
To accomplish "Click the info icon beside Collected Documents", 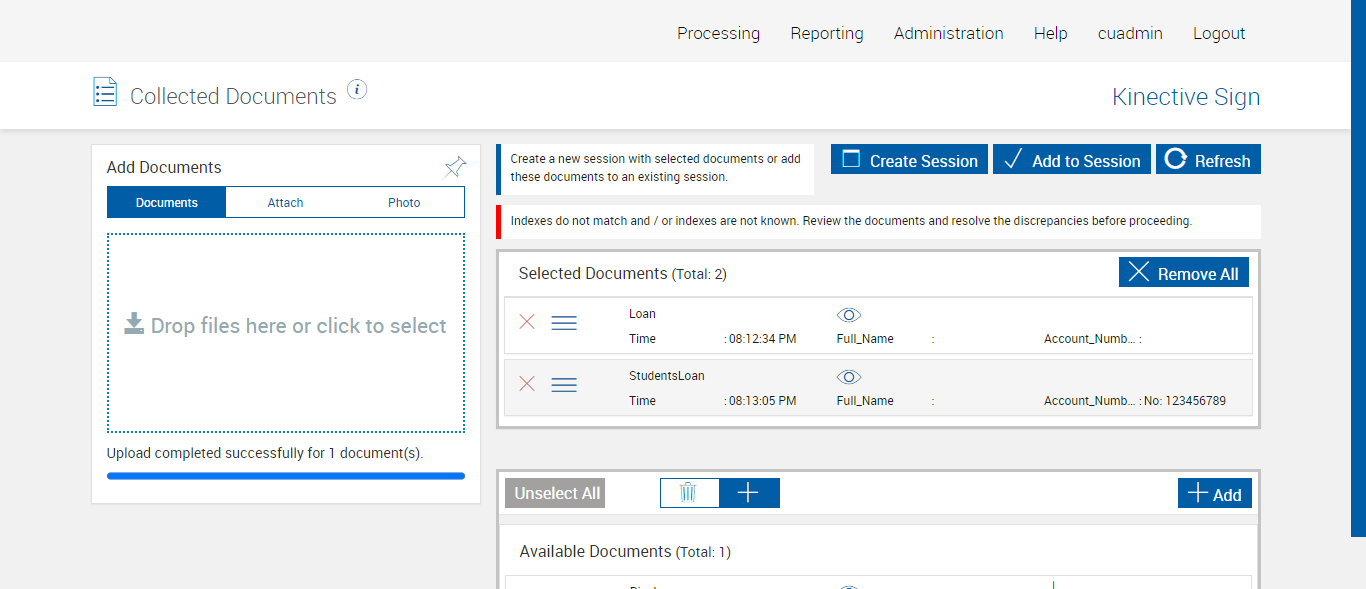I will (x=357, y=90).
